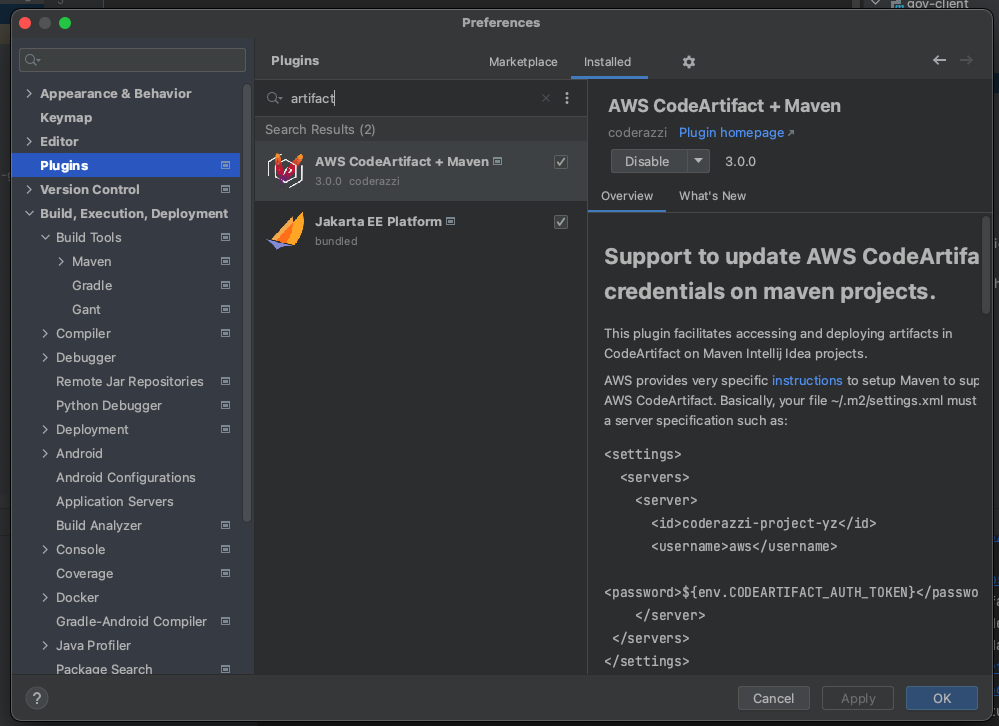The height and width of the screenshot is (726, 999).
Task: Expand the Editor section
Action: pos(29,141)
